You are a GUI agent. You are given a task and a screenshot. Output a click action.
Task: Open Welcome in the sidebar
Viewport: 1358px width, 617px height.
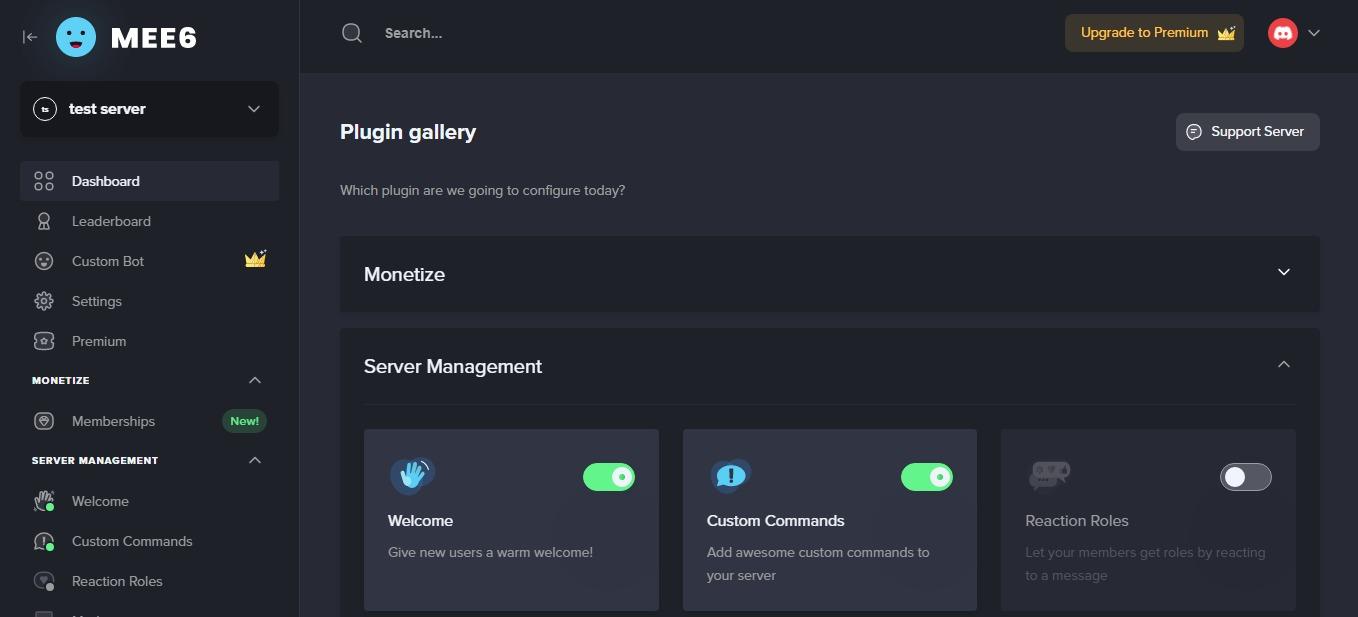coord(149,501)
